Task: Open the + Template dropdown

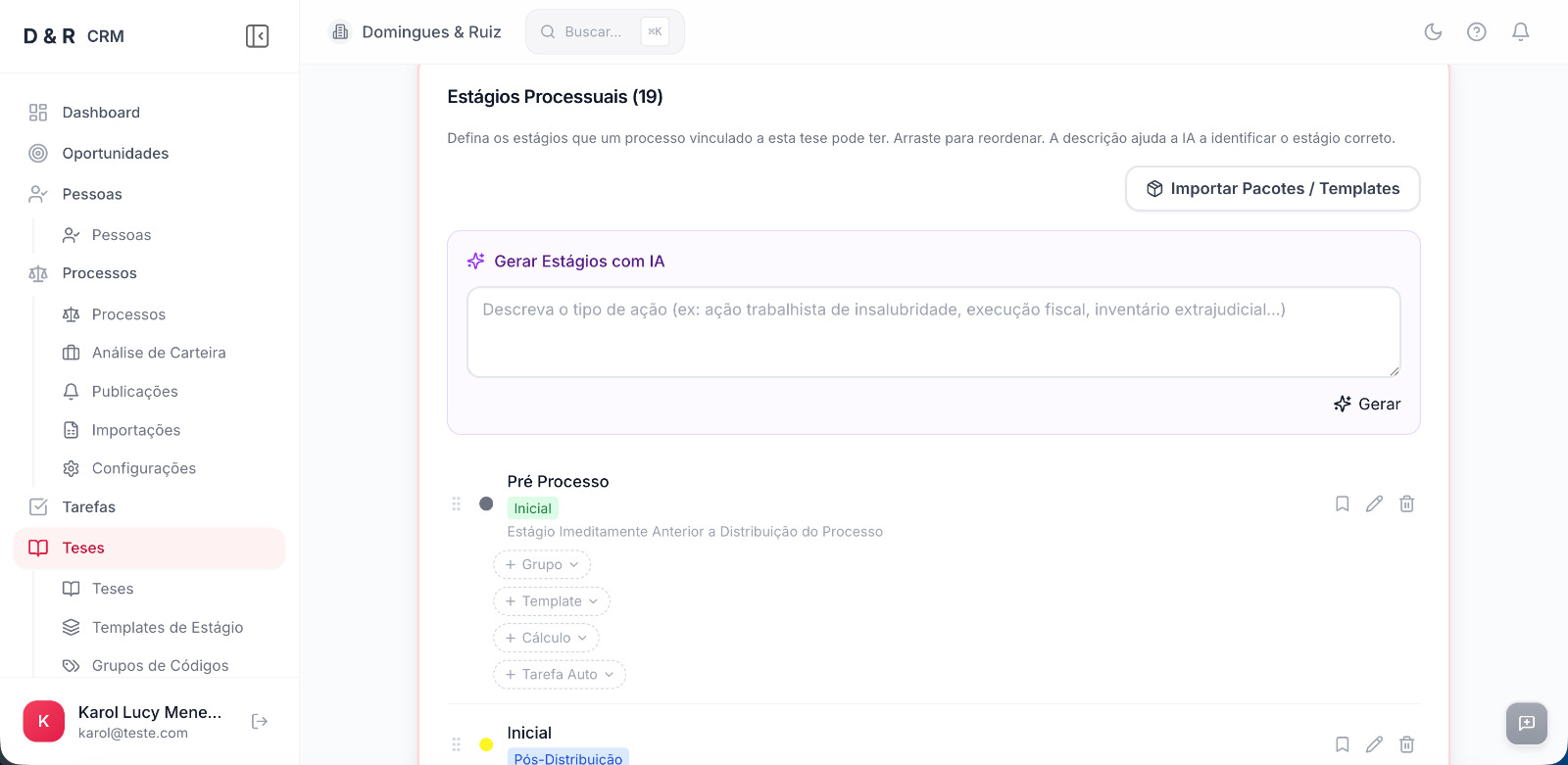Action: [x=552, y=601]
